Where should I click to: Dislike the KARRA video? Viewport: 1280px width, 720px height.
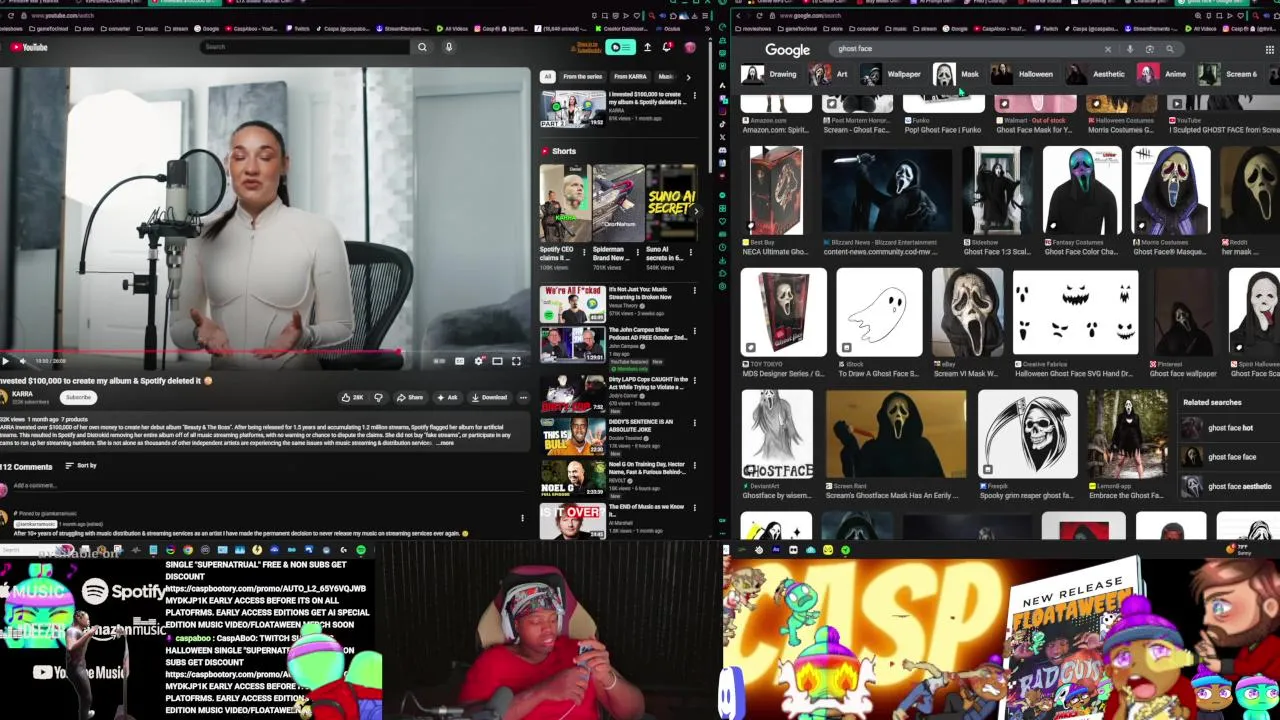[378, 397]
